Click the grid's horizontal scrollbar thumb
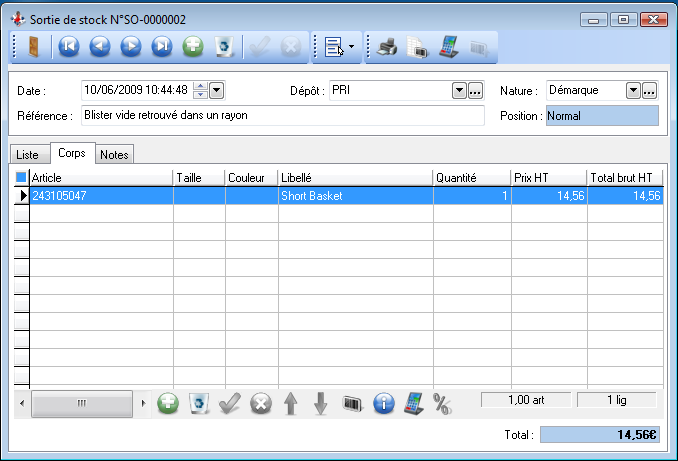Viewport: 678px width, 461px height. click(x=81, y=402)
